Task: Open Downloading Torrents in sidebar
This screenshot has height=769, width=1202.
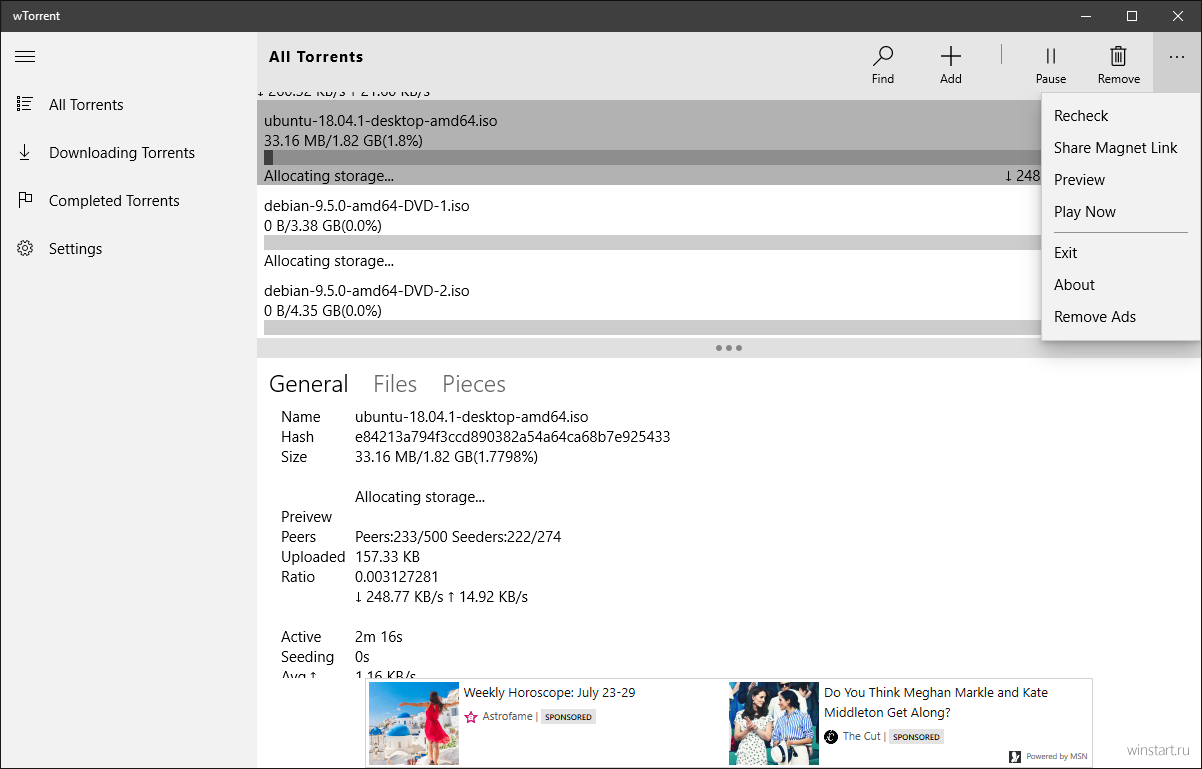Action: 122,152
